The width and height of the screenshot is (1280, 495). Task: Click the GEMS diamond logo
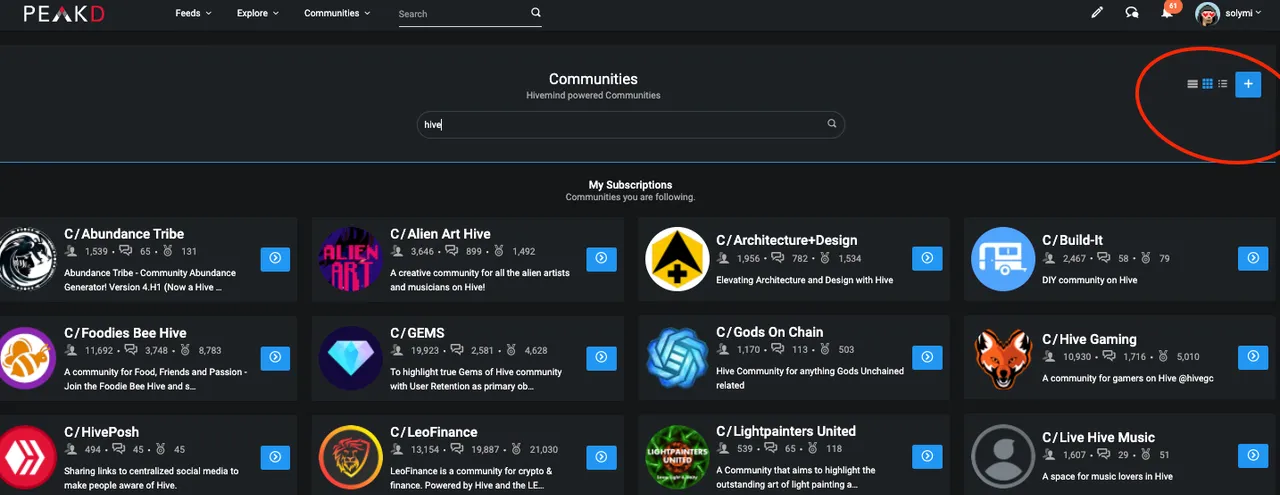coord(350,358)
